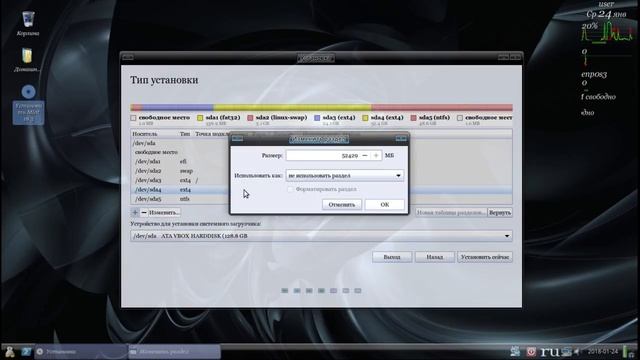The height and width of the screenshot is (360, 640).
Task: Click the red tray icon
Action: [531, 351]
